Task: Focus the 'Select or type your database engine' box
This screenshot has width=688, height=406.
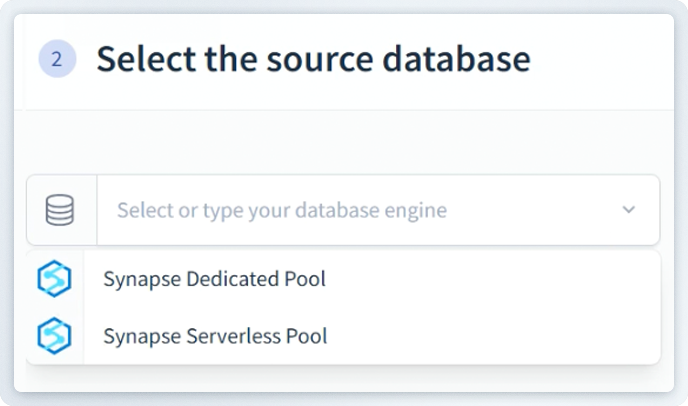Action: tap(350, 210)
